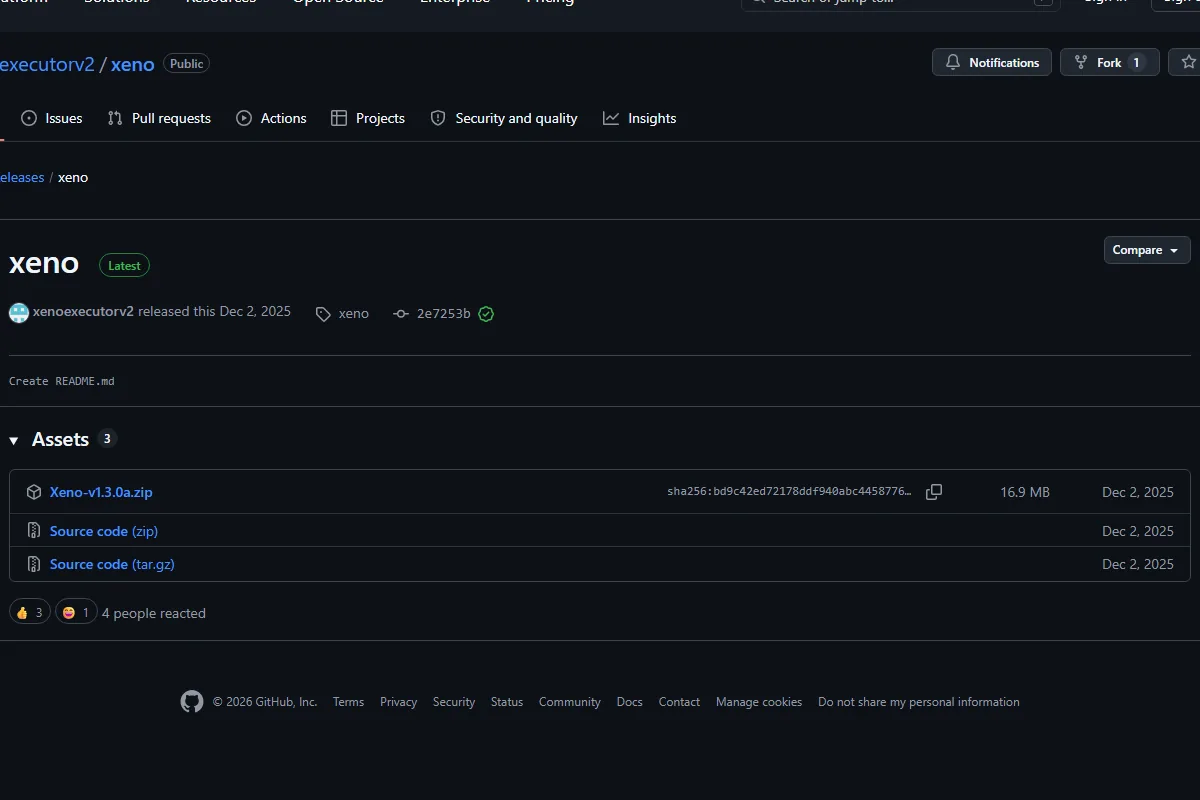
Task: Click the green verified checkmark icon
Action: point(486,314)
